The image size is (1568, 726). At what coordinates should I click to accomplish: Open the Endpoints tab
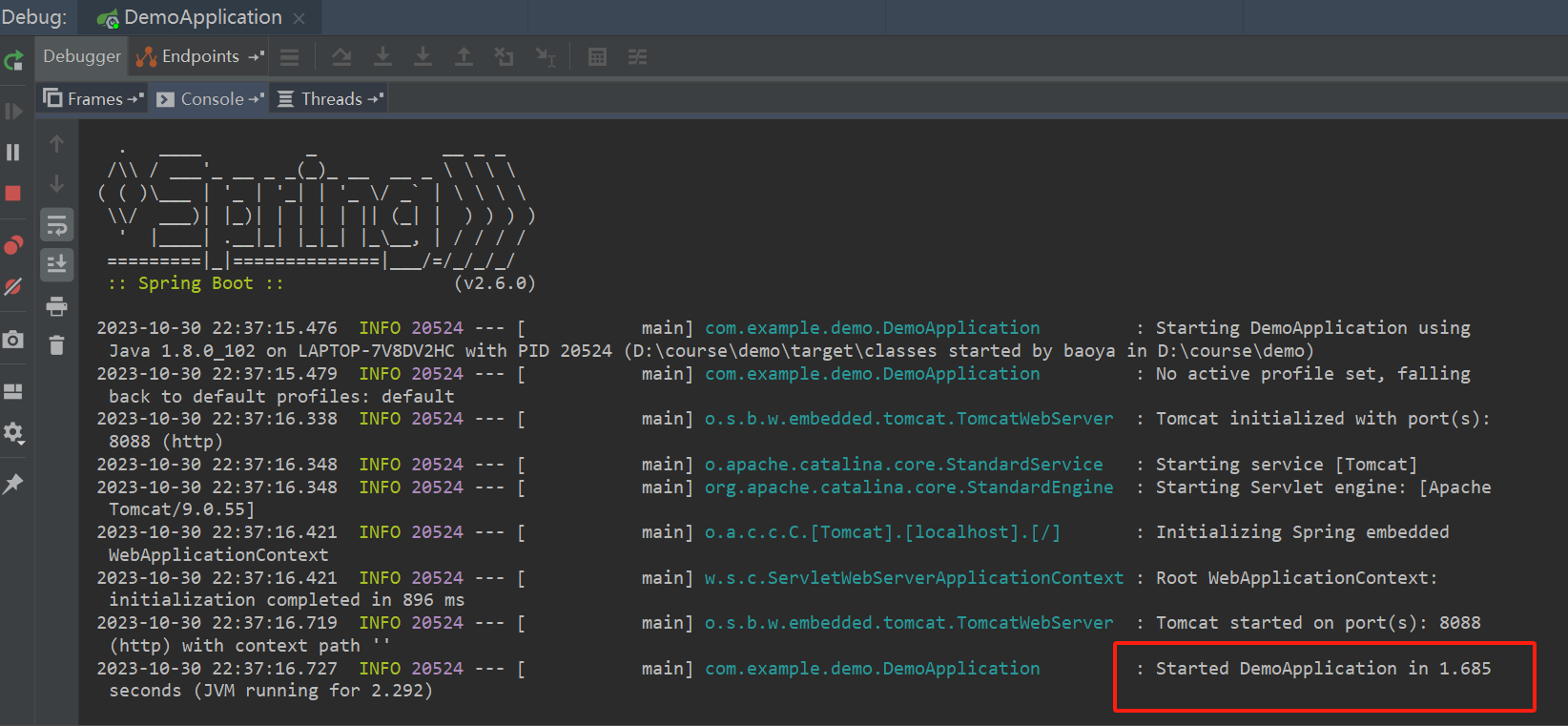[x=201, y=56]
